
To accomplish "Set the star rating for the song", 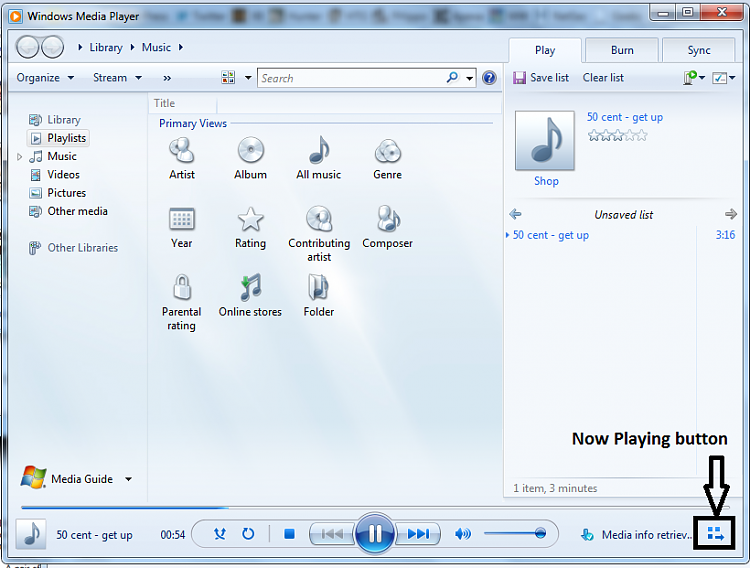I will coord(617,135).
